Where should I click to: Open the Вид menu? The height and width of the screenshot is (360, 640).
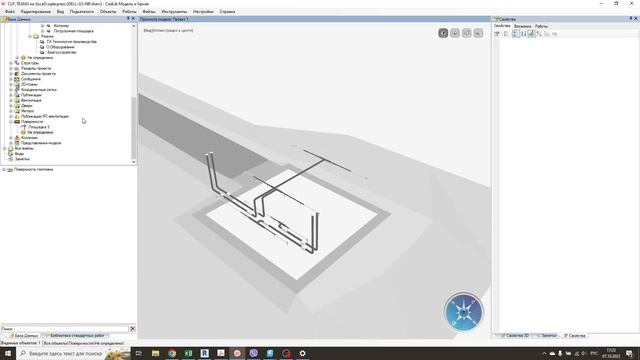coord(60,12)
